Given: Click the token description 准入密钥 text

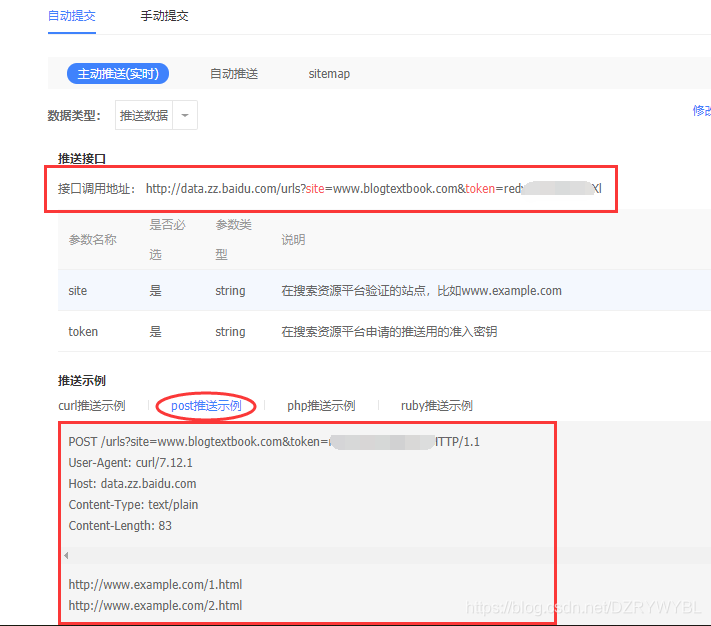Looking at the screenshot, I should tap(389, 331).
